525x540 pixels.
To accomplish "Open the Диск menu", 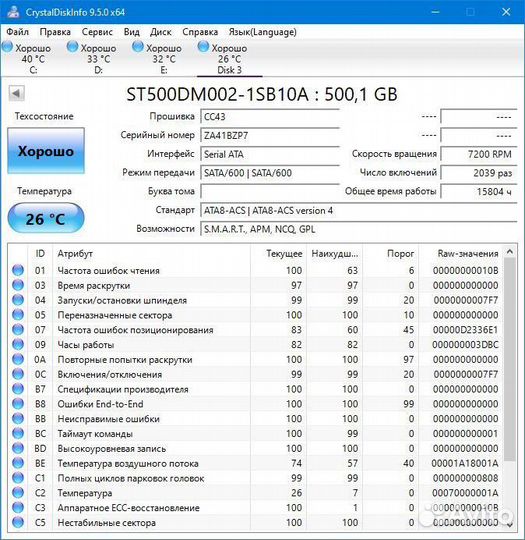I will 161,32.
